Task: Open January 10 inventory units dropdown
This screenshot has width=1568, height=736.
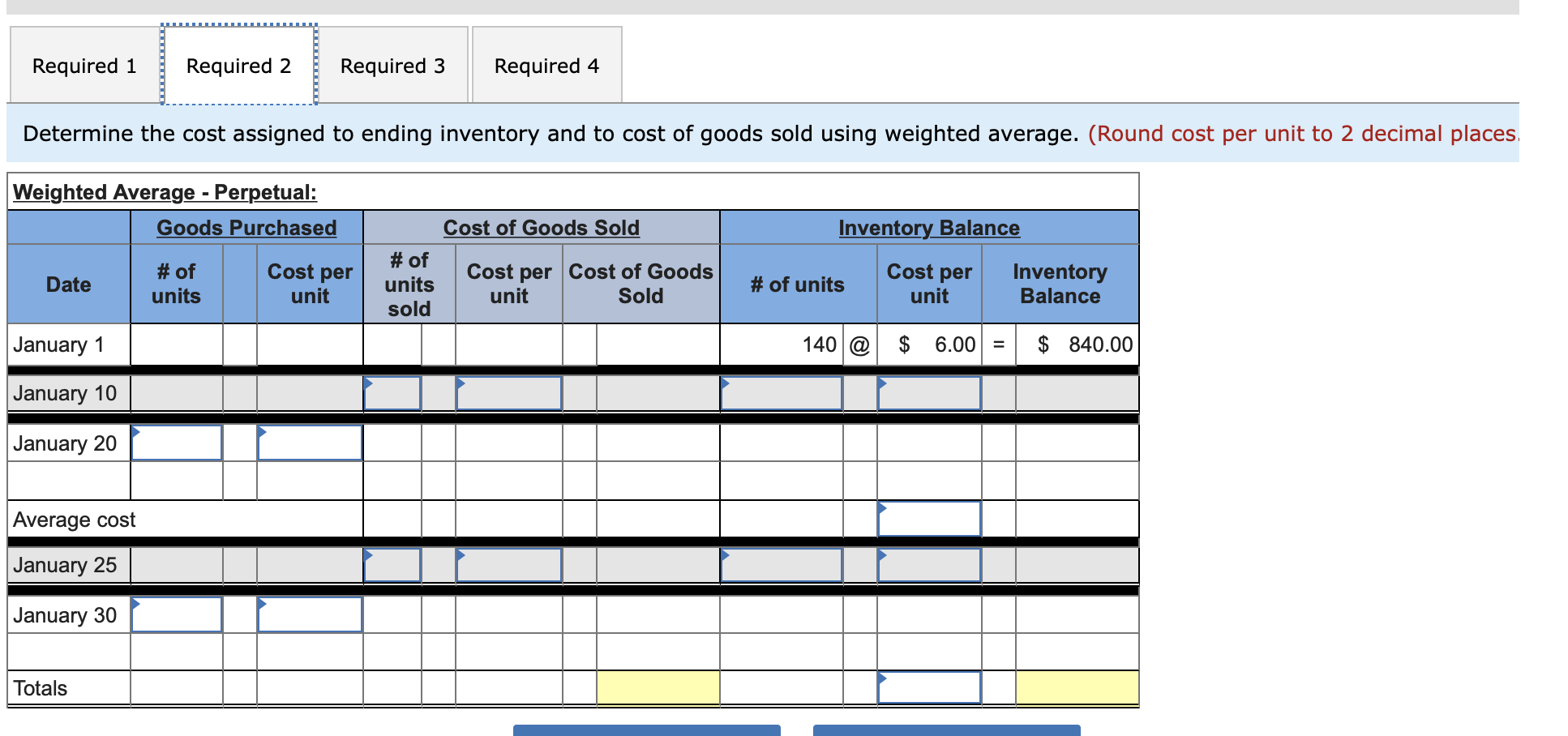Action: [x=782, y=393]
